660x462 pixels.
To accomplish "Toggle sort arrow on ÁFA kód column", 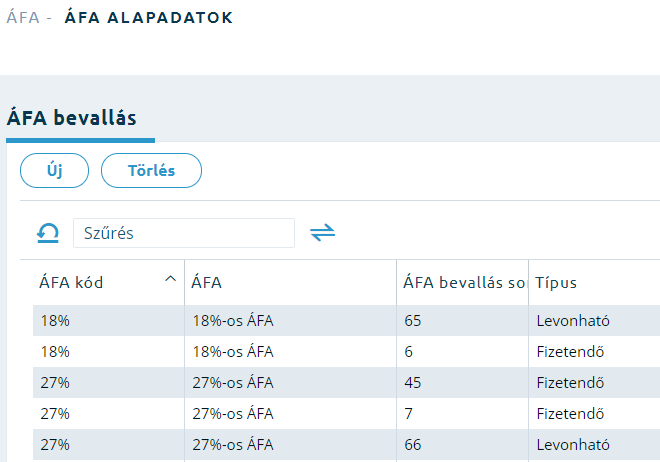I will click(170, 279).
